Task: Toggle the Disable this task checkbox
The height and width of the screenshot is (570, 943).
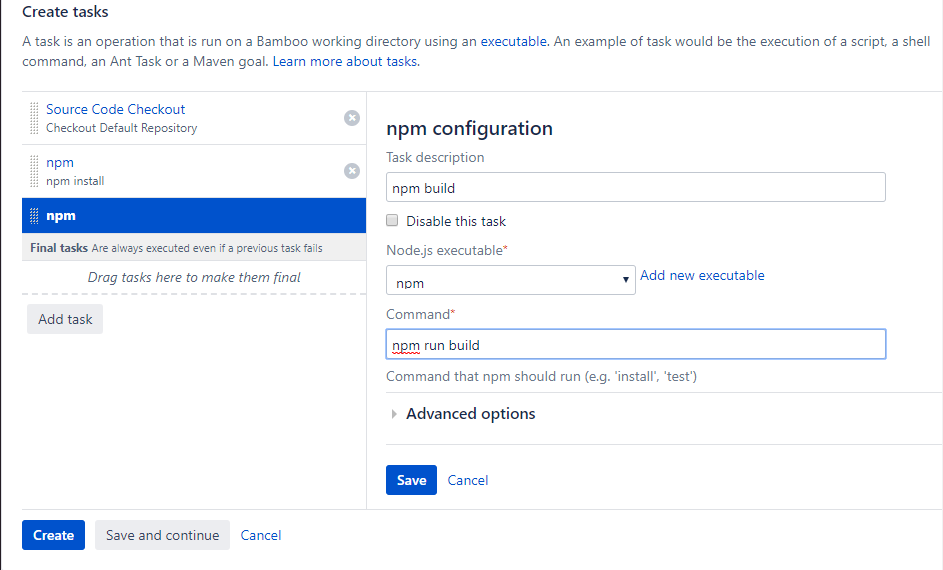Action: 392,220
